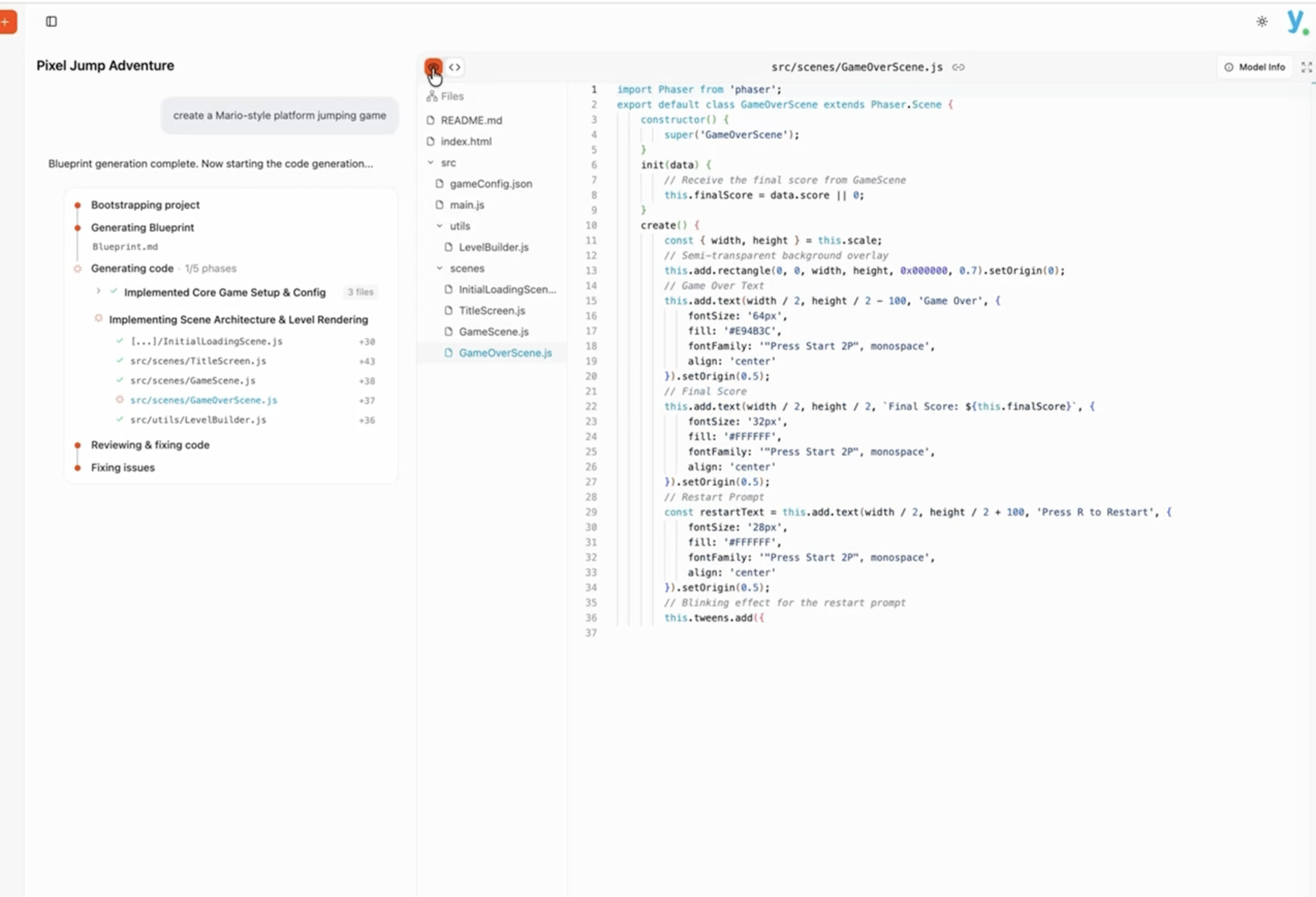
Task: Switch to code view brackets icon
Action: [455, 68]
